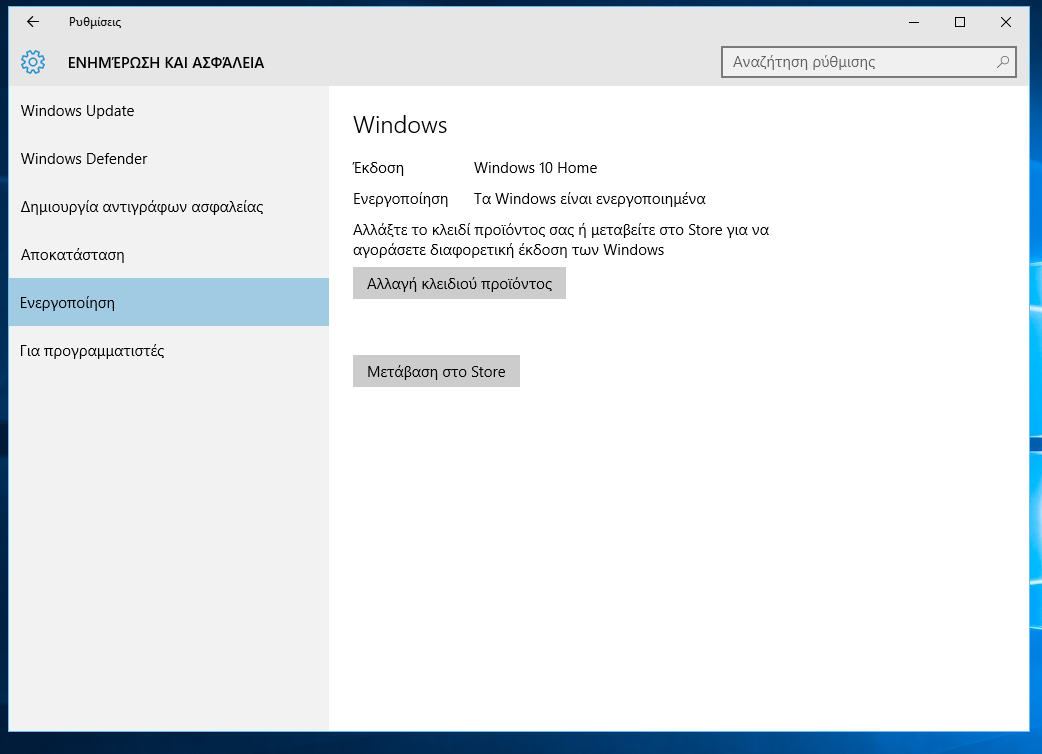Viewport: 1042px width, 754px height.
Task: Click the Windows heading in content pane
Action: point(400,125)
